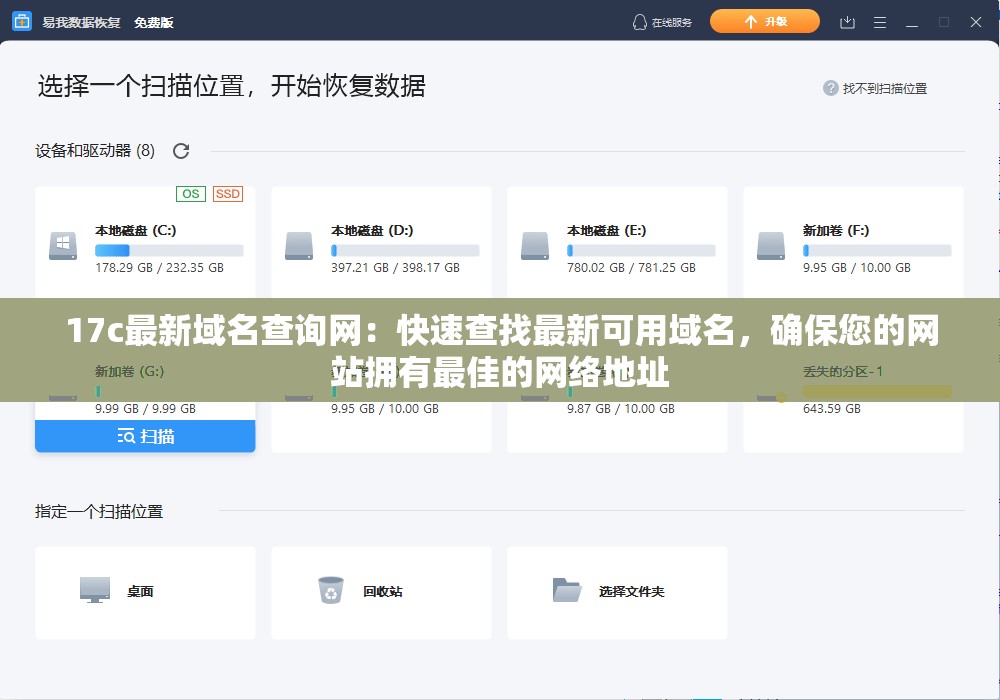
Task: Click the question mark beside 找不到扫描位置
Action: 830,88
